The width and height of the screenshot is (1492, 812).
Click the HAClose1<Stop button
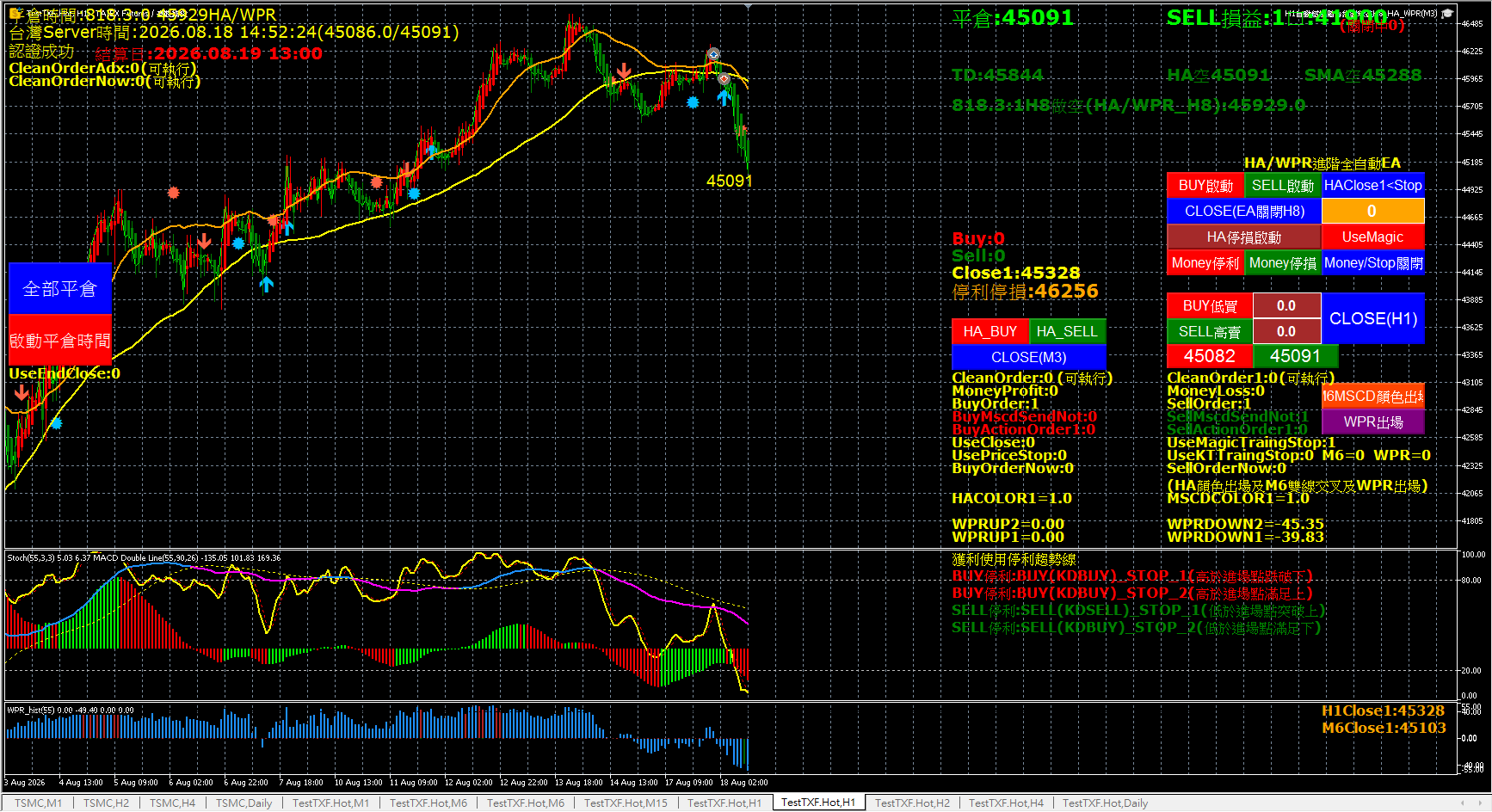click(1373, 186)
